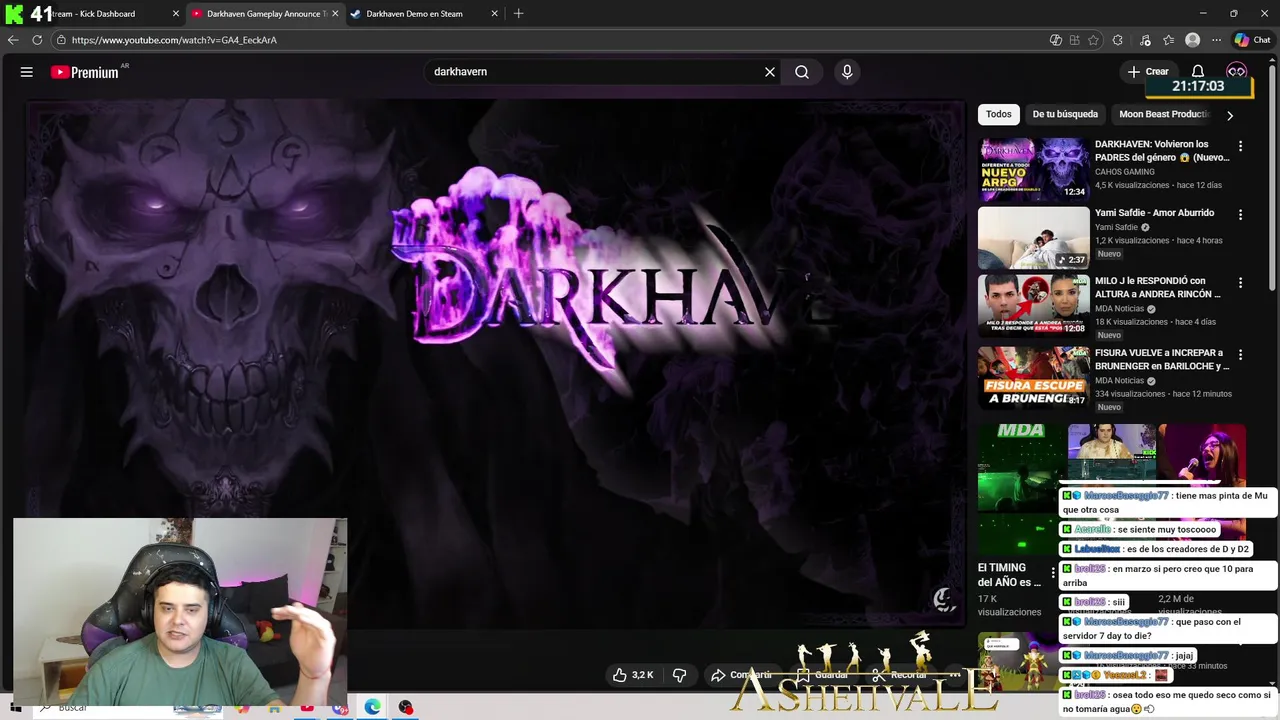Go back with the browser back arrow
Screen dimensions: 1280x720
(x=13, y=40)
